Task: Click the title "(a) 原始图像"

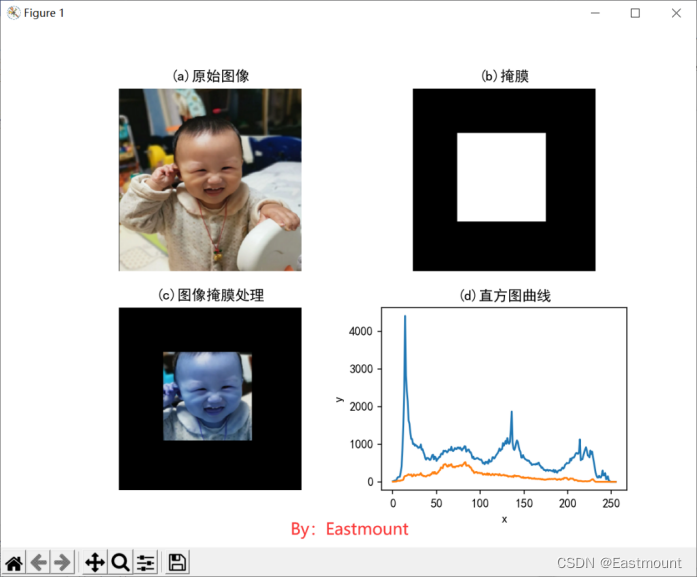Action: pos(210,76)
